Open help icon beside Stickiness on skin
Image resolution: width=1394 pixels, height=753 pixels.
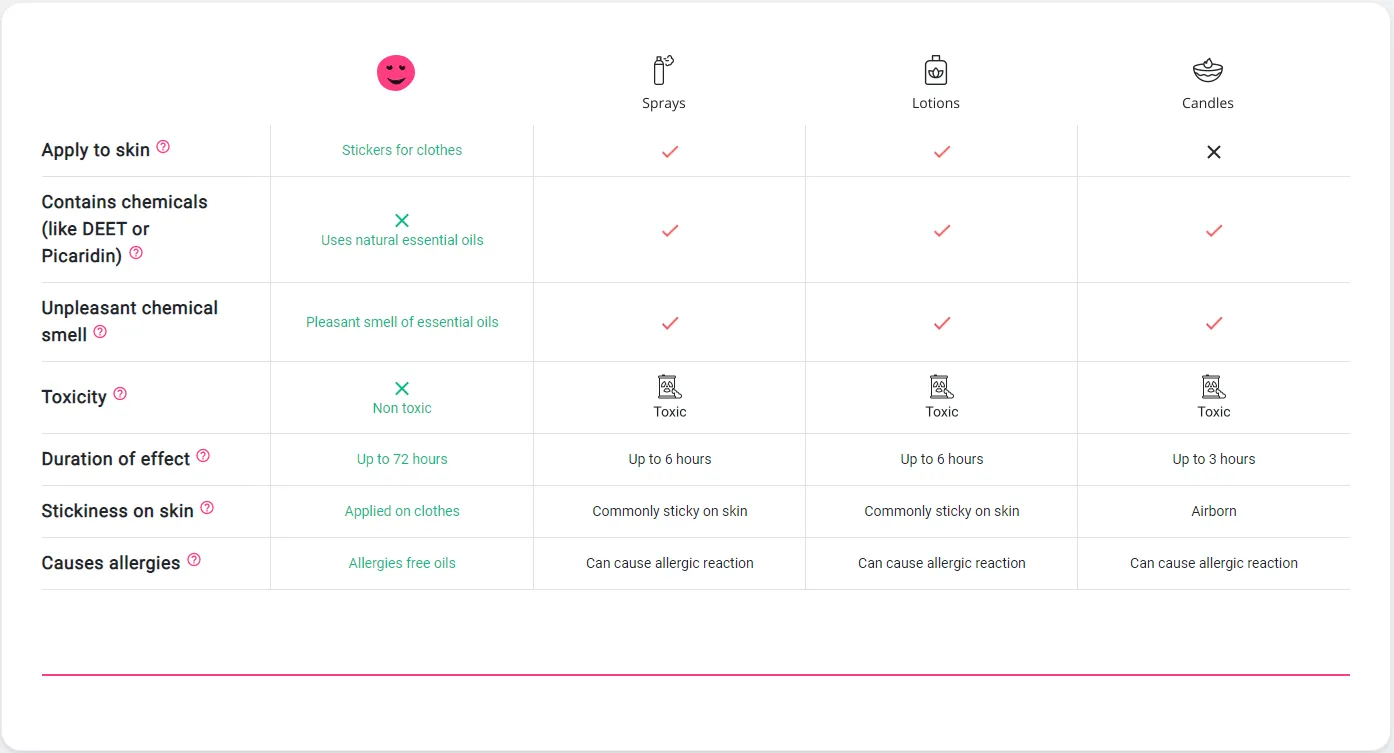click(207, 508)
